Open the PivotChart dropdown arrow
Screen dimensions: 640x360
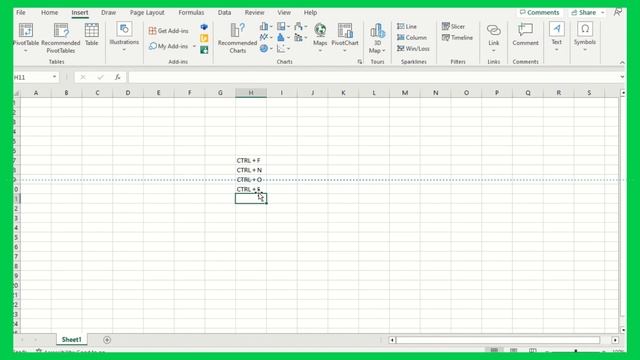point(345,51)
